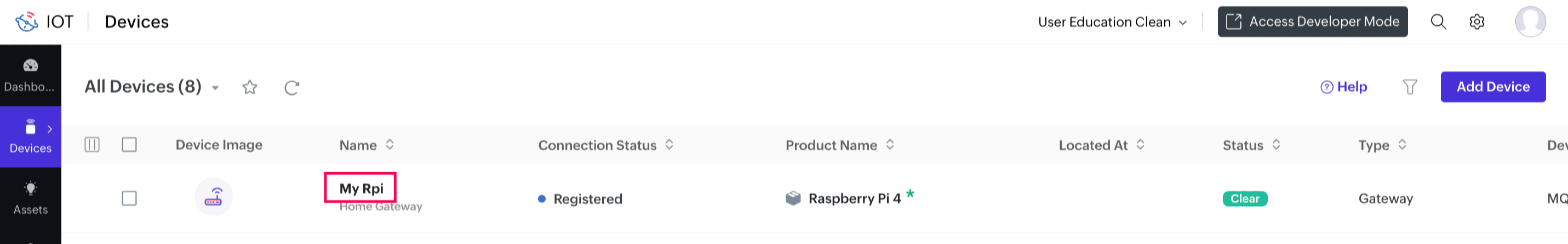Viewport: 1568px width, 244px height.
Task: Open the Help link
Action: pos(1343,87)
